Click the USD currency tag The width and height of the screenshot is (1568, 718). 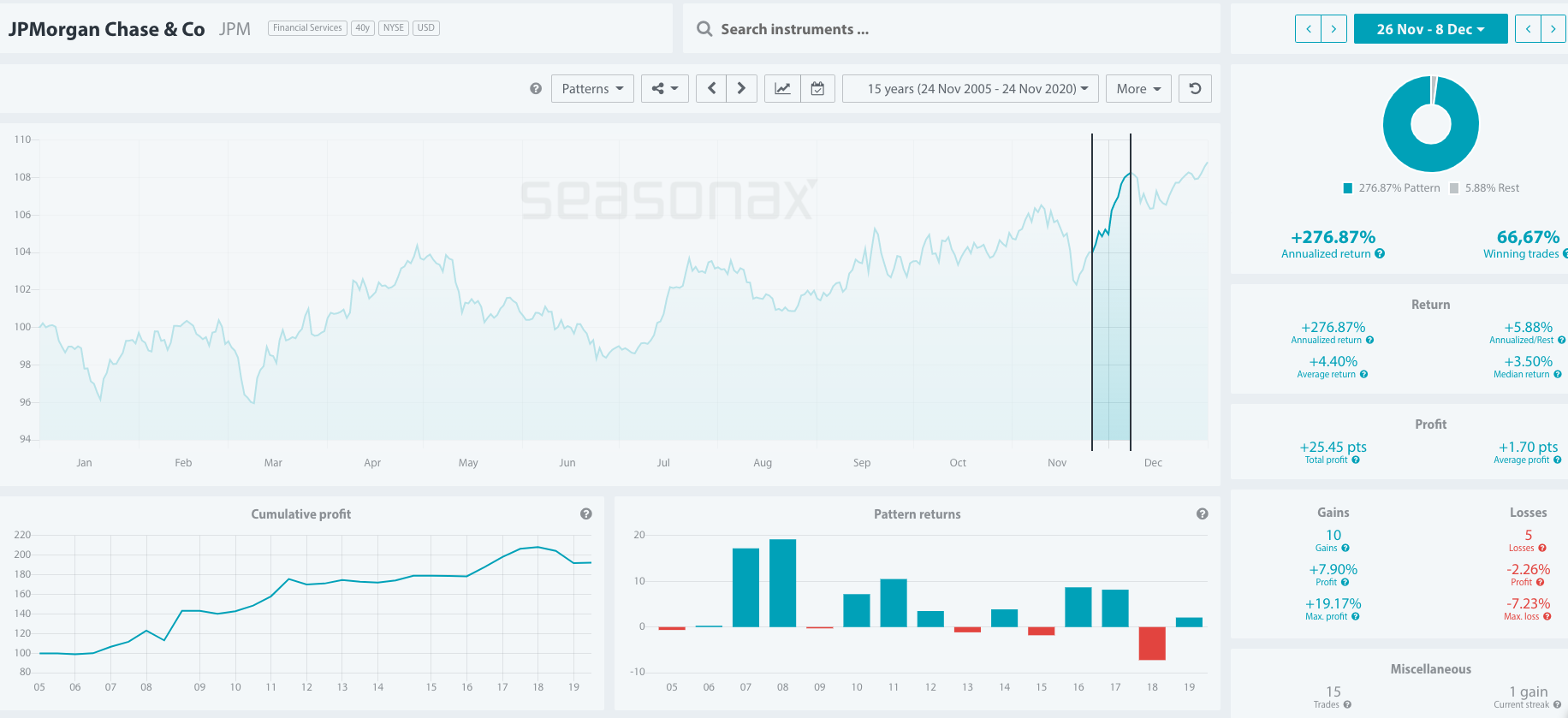(x=426, y=27)
